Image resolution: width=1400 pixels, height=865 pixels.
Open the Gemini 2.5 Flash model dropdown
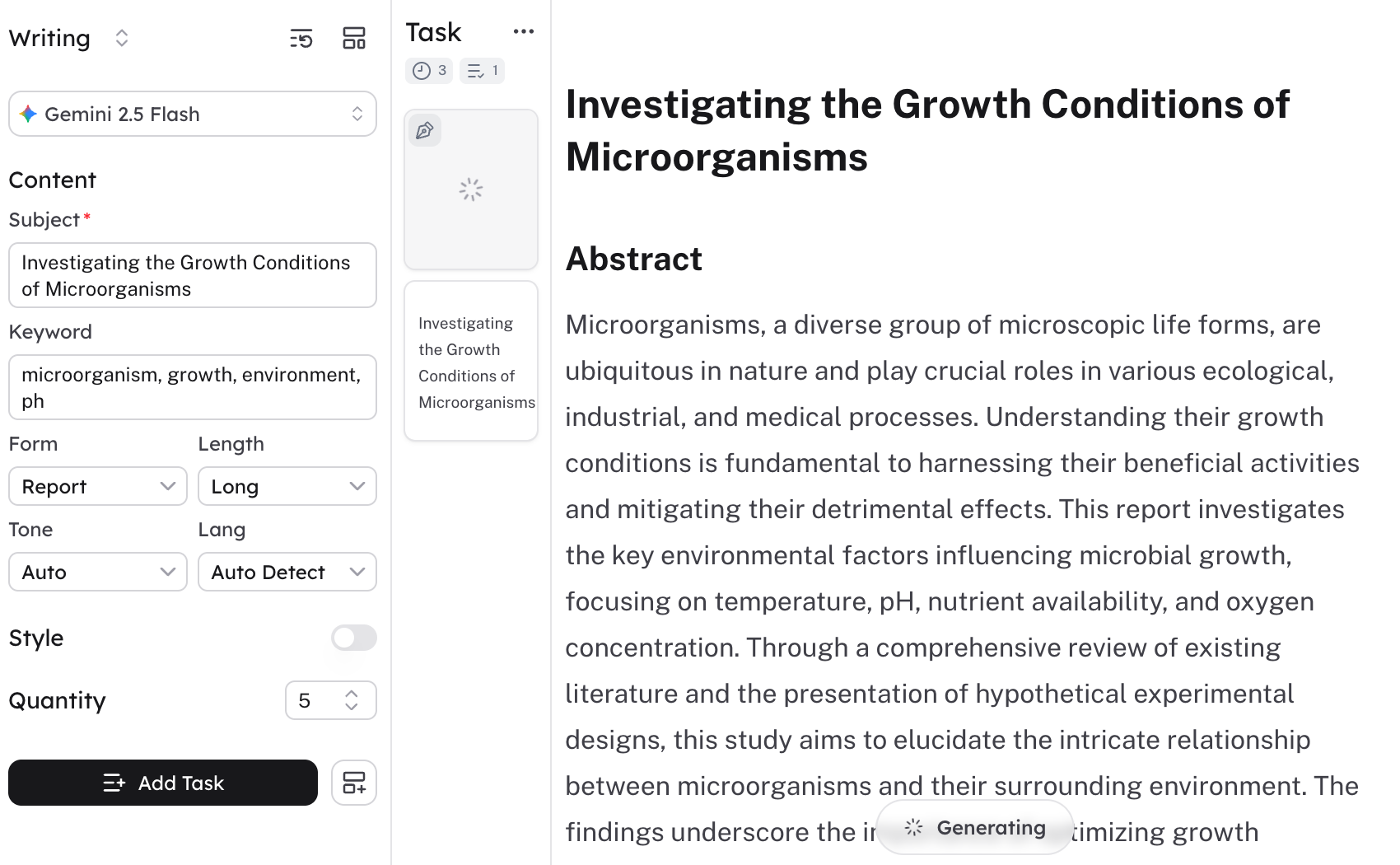point(193,115)
